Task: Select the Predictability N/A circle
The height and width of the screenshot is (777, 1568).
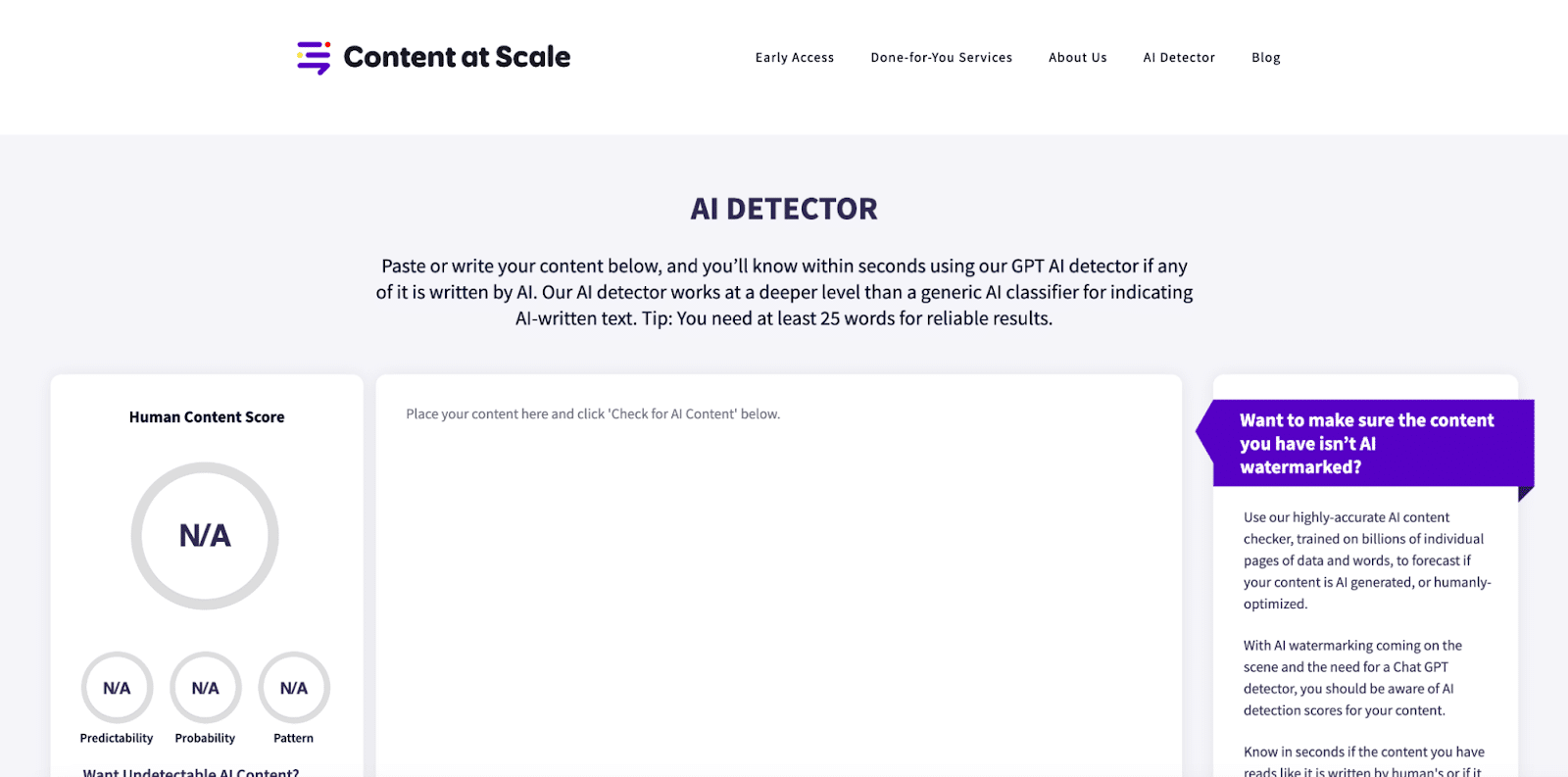Action: pos(116,688)
